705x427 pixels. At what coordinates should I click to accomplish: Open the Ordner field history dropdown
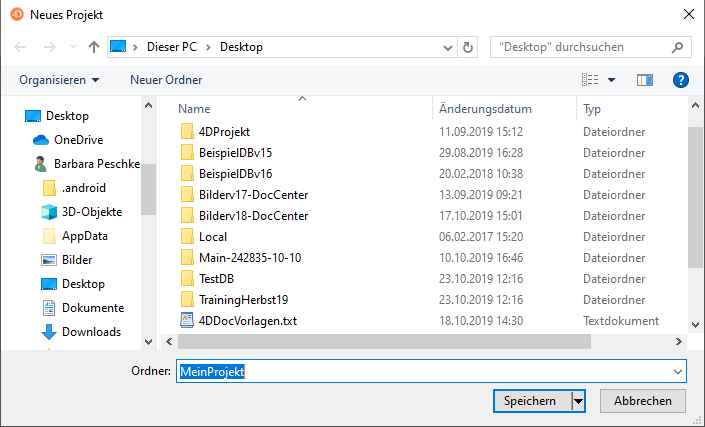click(679, 371)
